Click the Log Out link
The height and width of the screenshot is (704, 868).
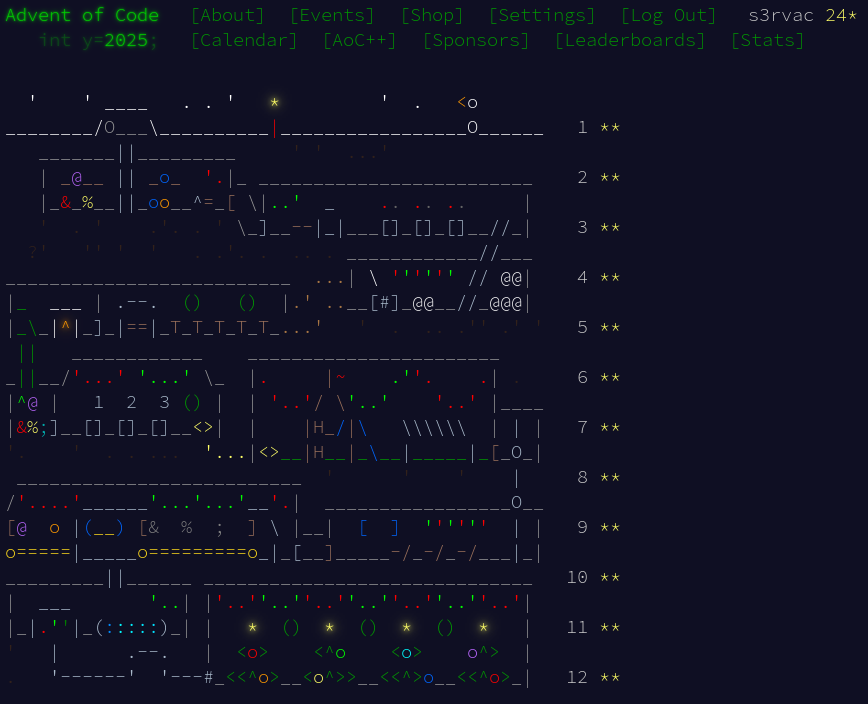pyautogui.click(x=668, y=15)
